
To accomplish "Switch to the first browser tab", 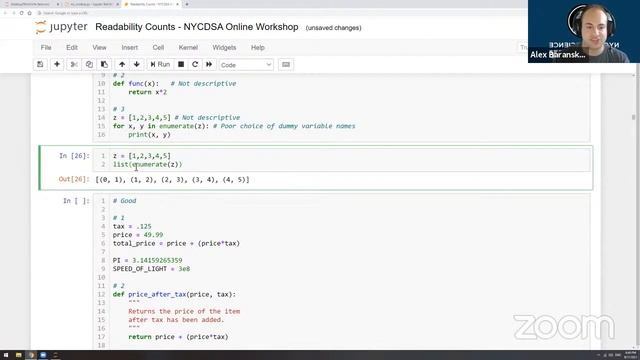I will click(31, 4).
